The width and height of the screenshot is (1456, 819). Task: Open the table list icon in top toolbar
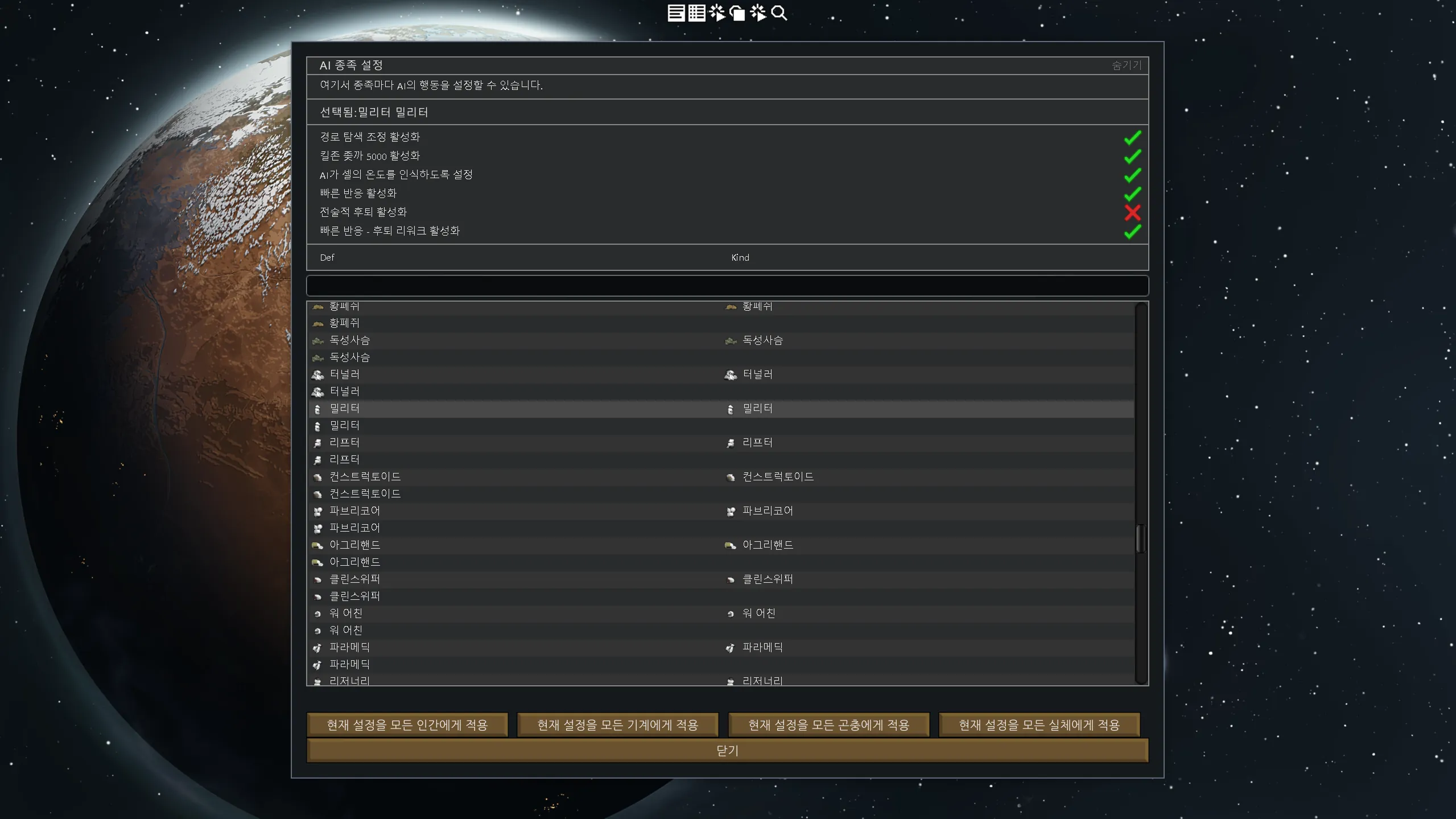[x=696, y=13]
